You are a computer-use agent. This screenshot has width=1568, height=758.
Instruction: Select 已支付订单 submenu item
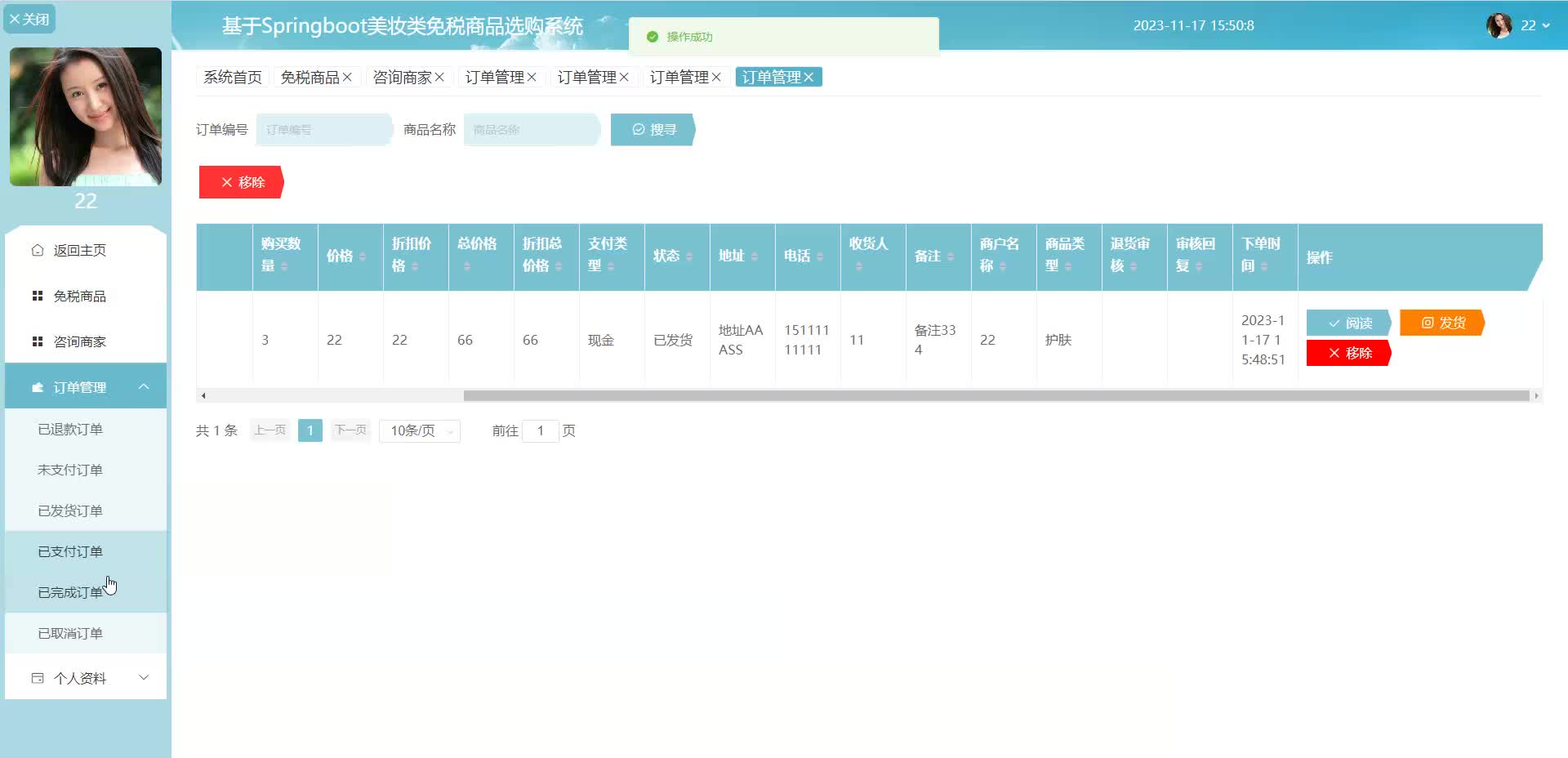click(x=86, y=551)
